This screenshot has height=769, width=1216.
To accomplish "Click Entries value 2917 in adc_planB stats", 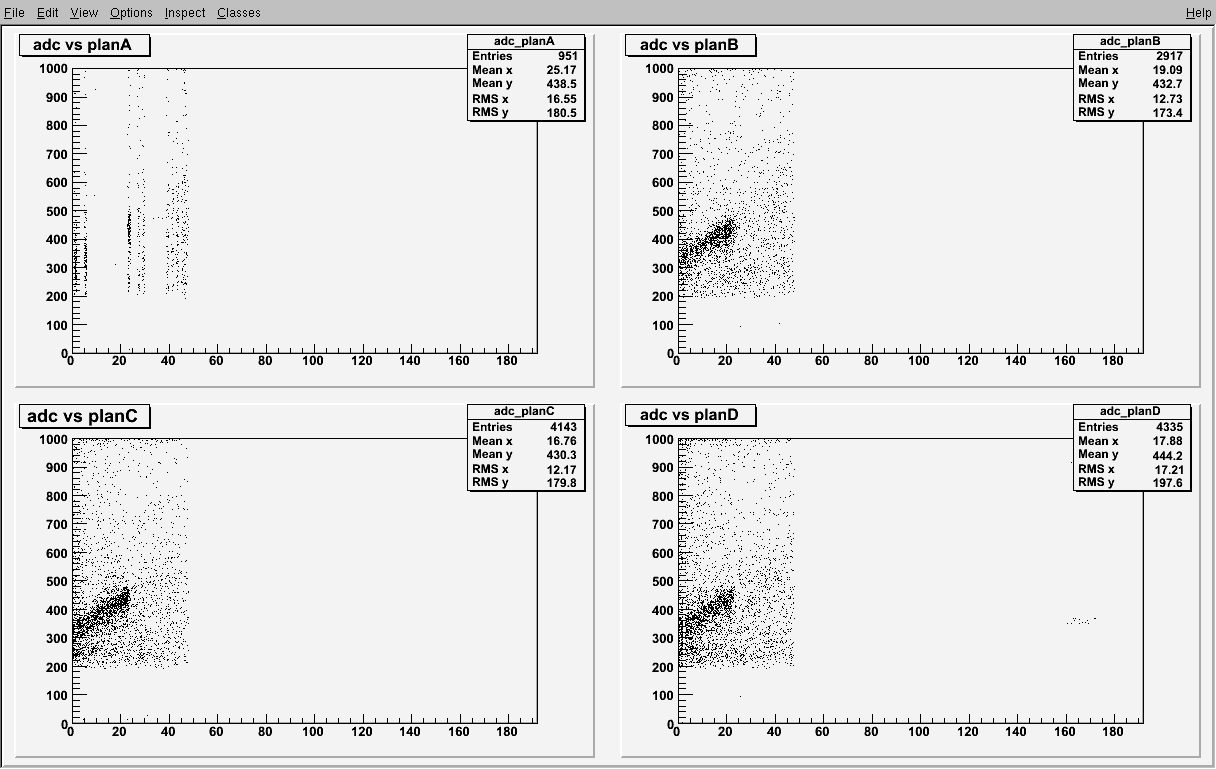I will 1169,56.
